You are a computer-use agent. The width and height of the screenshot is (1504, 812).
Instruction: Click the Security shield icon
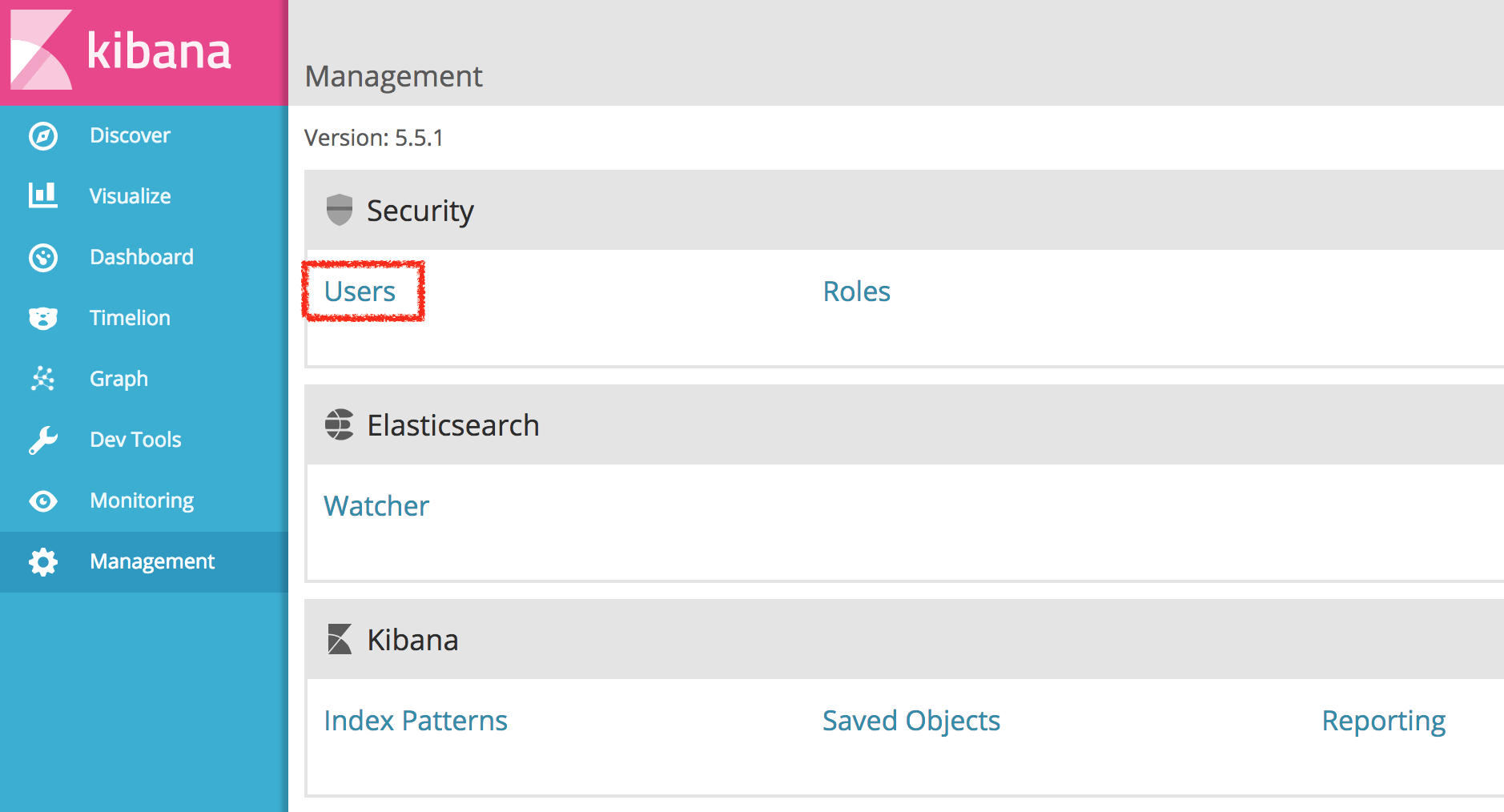(340, 210)
